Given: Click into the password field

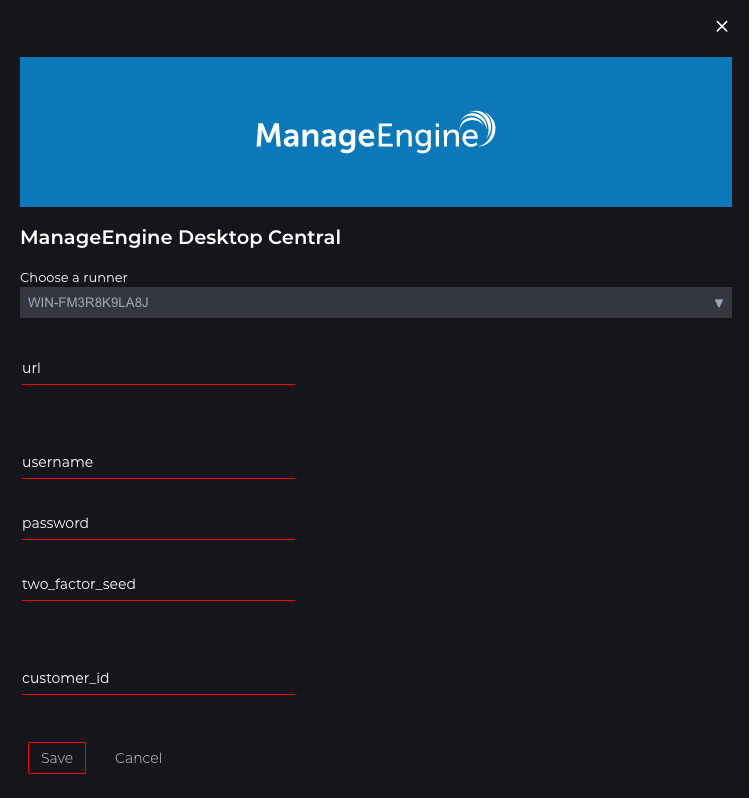Looking at the screenshot, I should (x=158, y=524).
